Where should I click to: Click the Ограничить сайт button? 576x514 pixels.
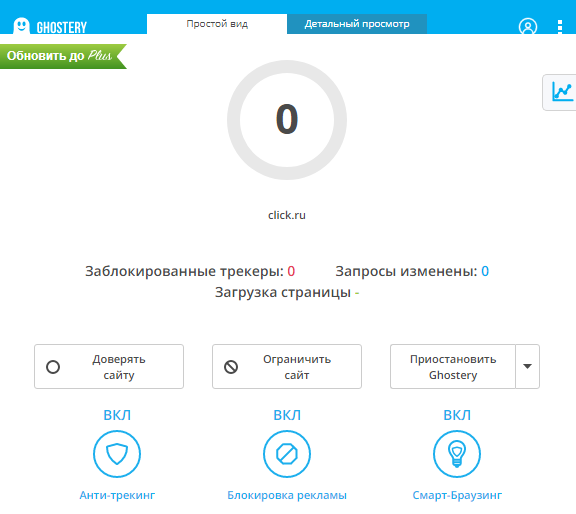pos(287,366)
